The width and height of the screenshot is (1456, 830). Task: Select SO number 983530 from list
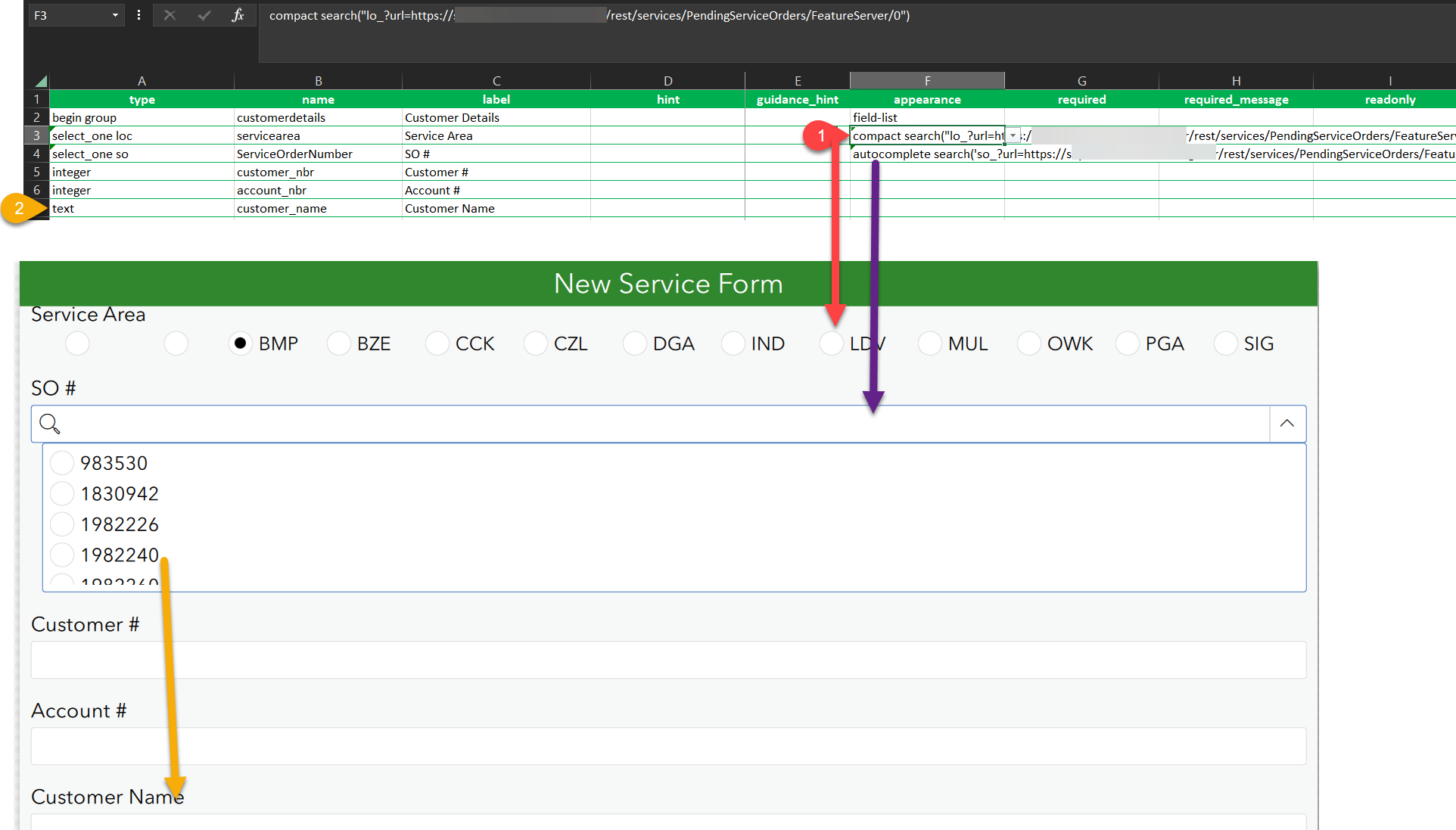(x=62, y=463)
